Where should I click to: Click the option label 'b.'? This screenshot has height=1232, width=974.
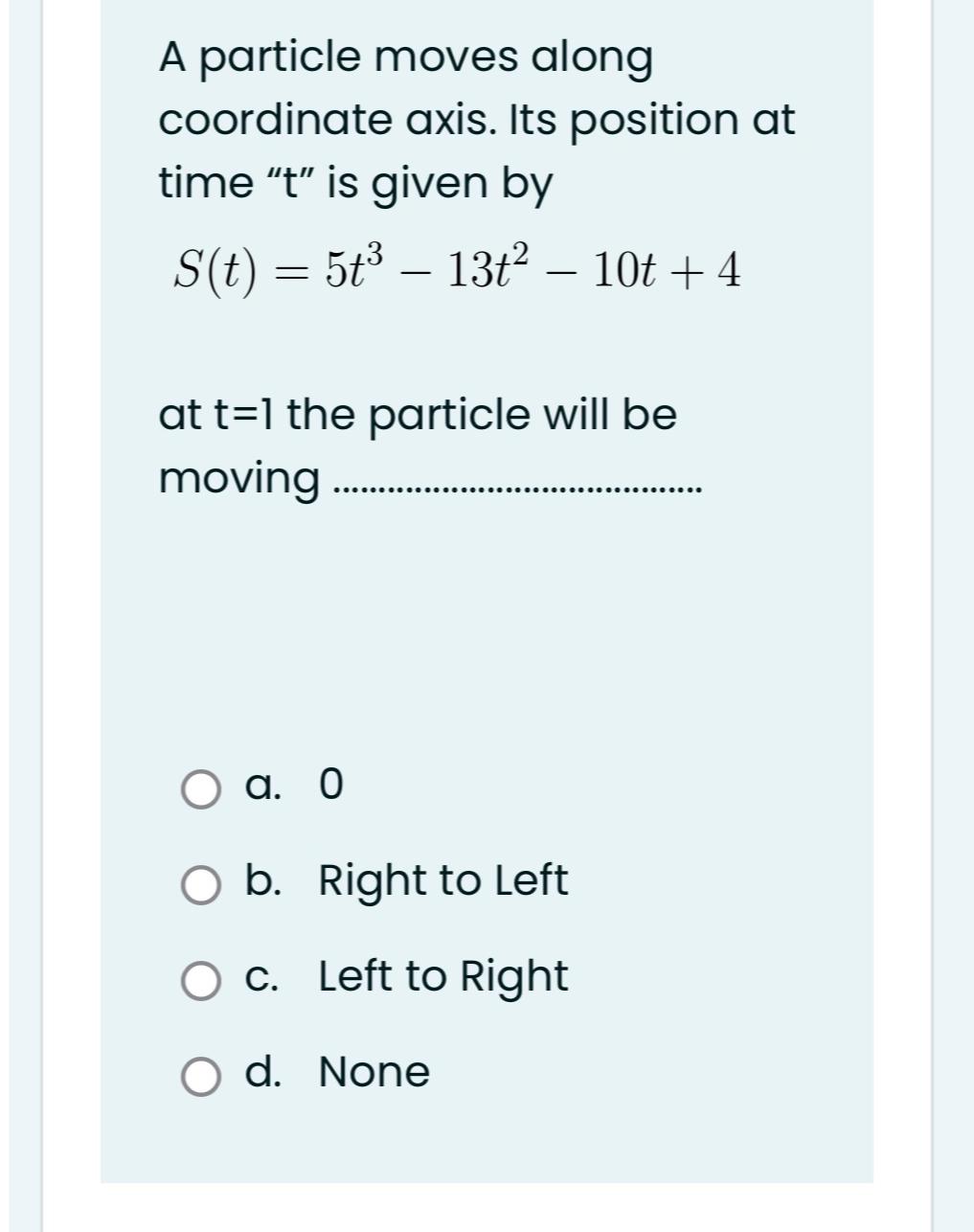click(264, 880)
